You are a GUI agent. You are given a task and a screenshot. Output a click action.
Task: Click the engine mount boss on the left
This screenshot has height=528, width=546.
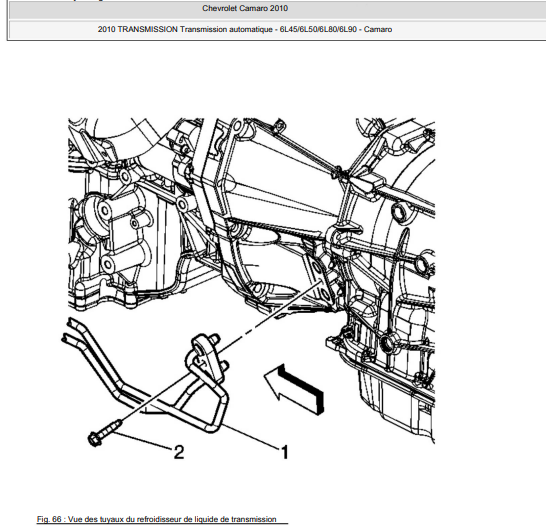point(104,210)
